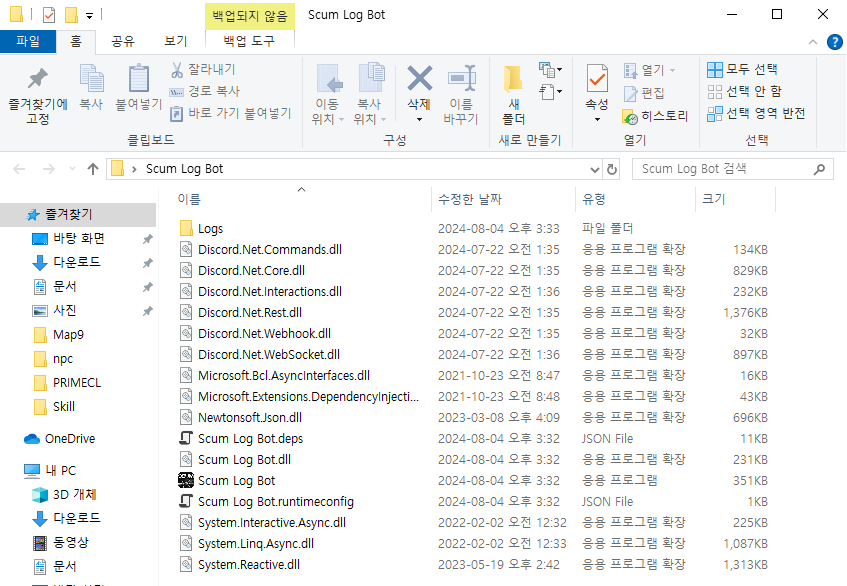Expand the Delete button dropdown arrow

point(419,119)
